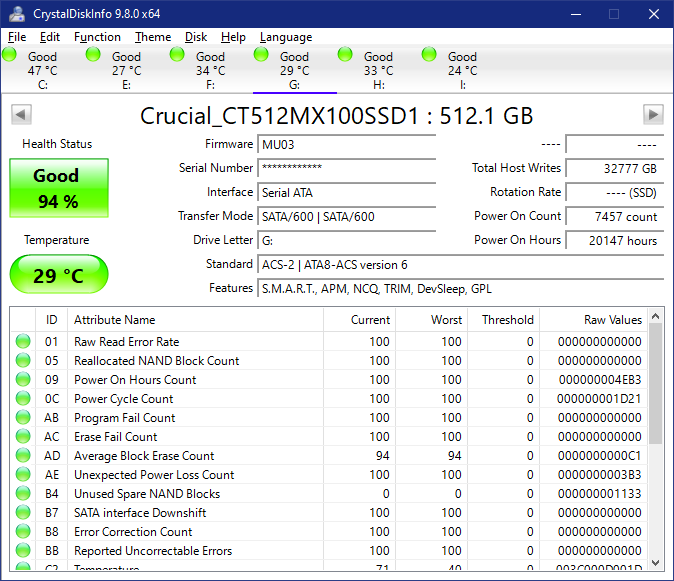
Task: Click status dot for Unexpected Power Loss Count
Action: click(23, 474)
